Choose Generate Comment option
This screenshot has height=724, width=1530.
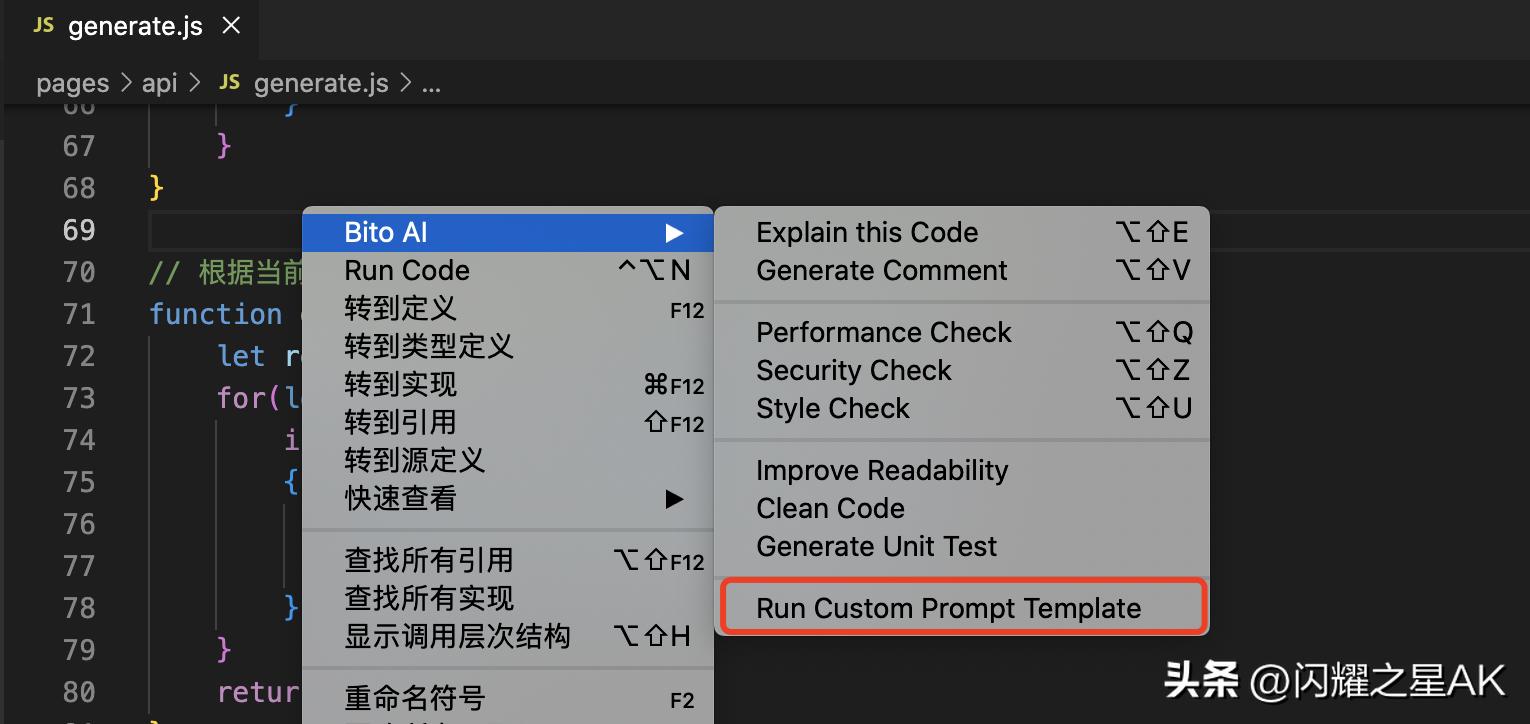(x=962, y=271)
